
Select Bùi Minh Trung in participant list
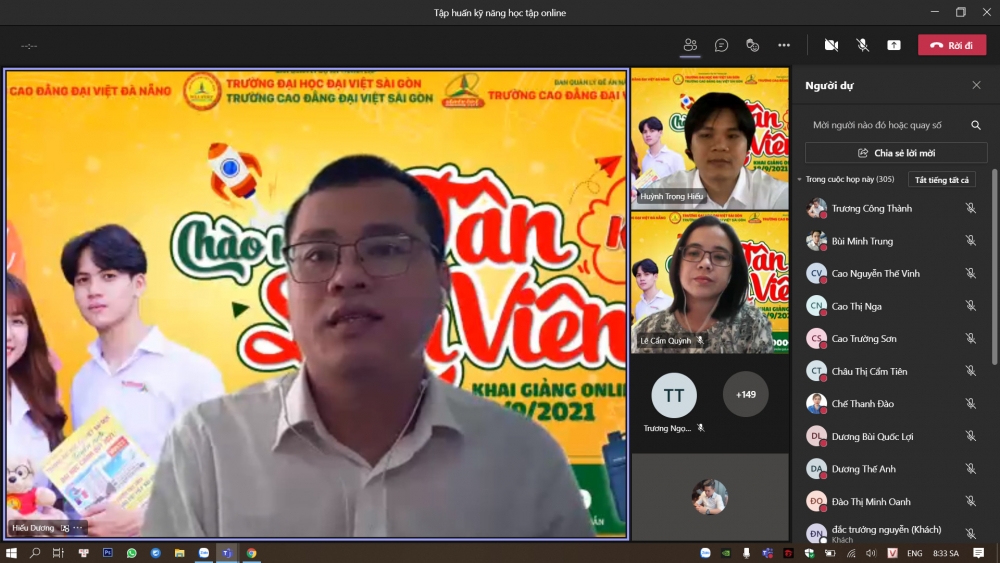pos(862,241)
